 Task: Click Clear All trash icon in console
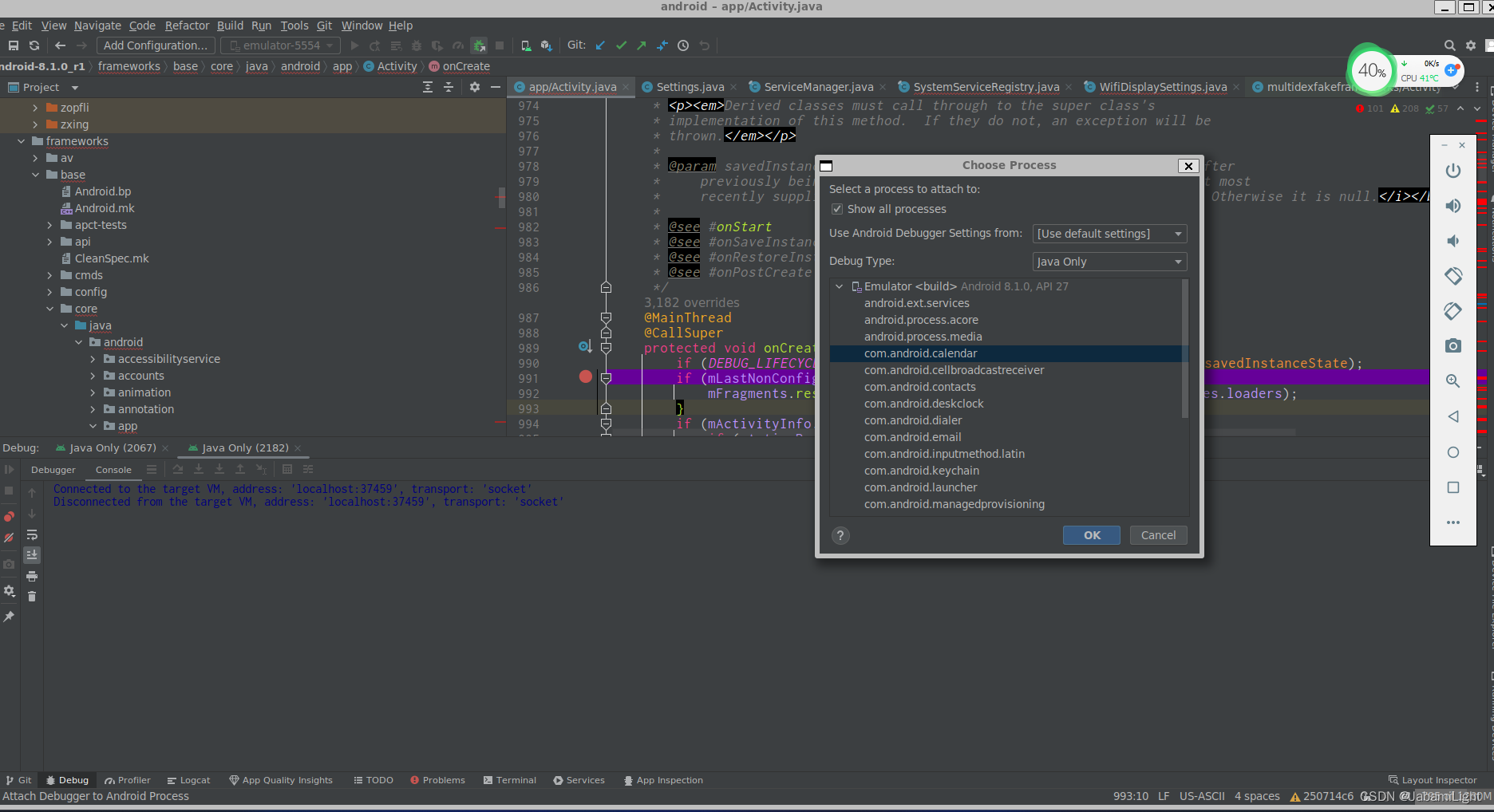coord(32,597)
